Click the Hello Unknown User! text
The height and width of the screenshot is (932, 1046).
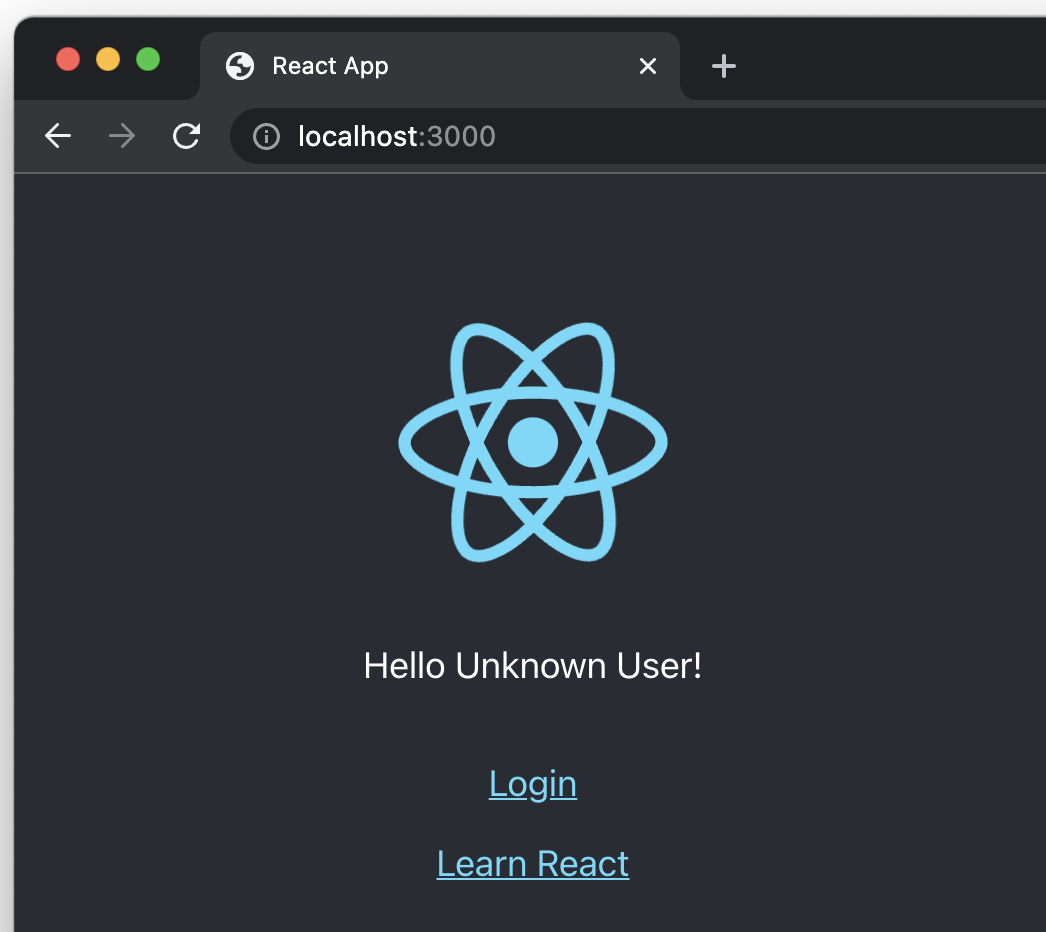point(532,666)
